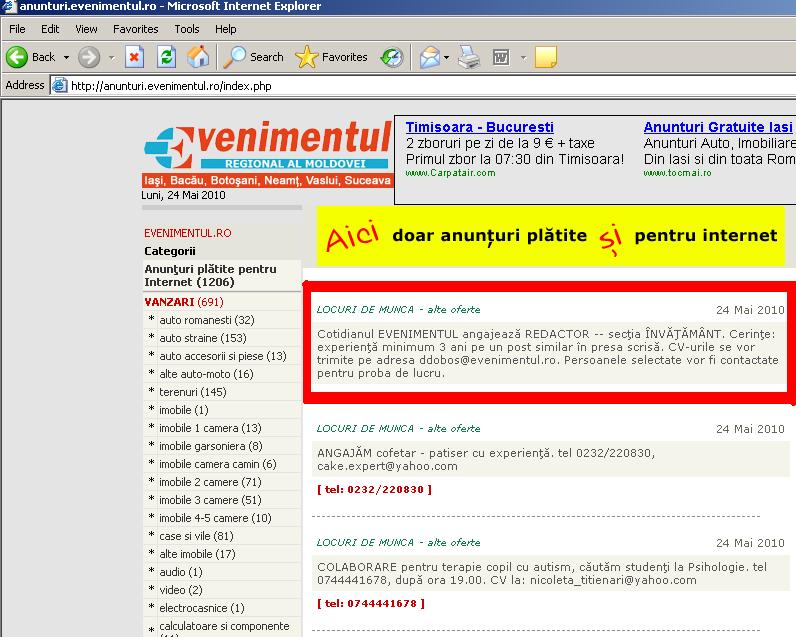Click the phone number tel: 0232/220830

click(x=375, y=490)
